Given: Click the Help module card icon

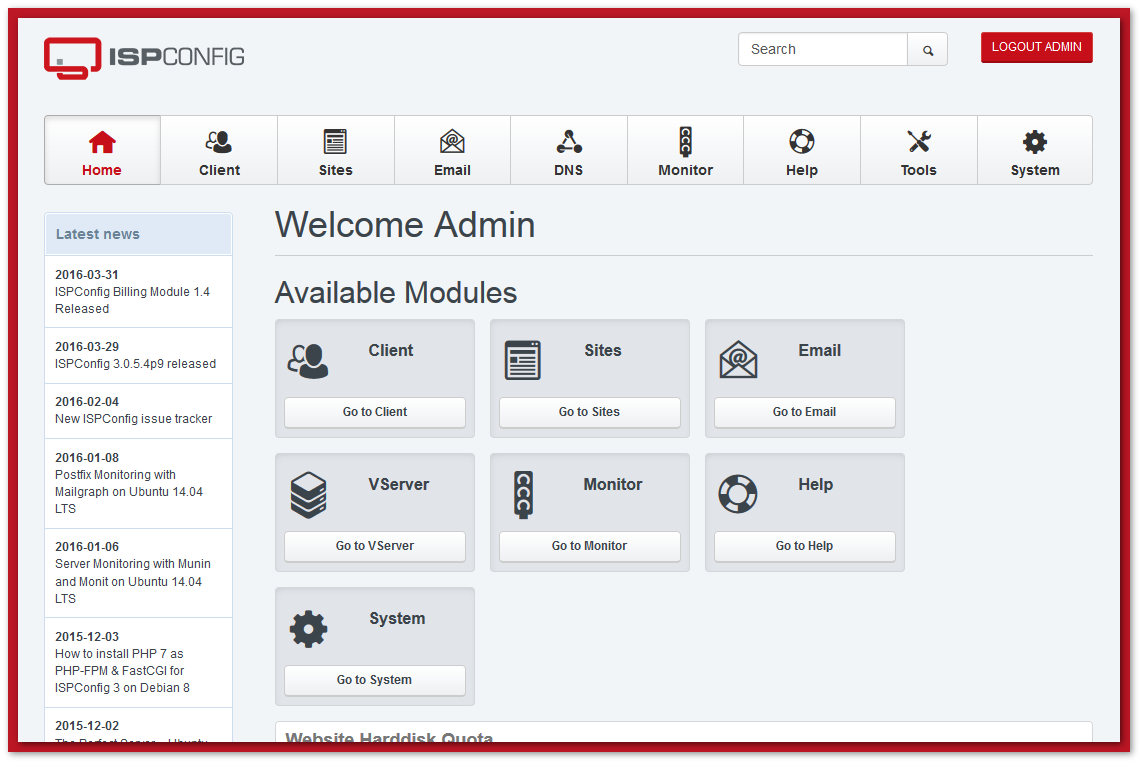Looking at the screenshot, I should click(x=738, y=495).
